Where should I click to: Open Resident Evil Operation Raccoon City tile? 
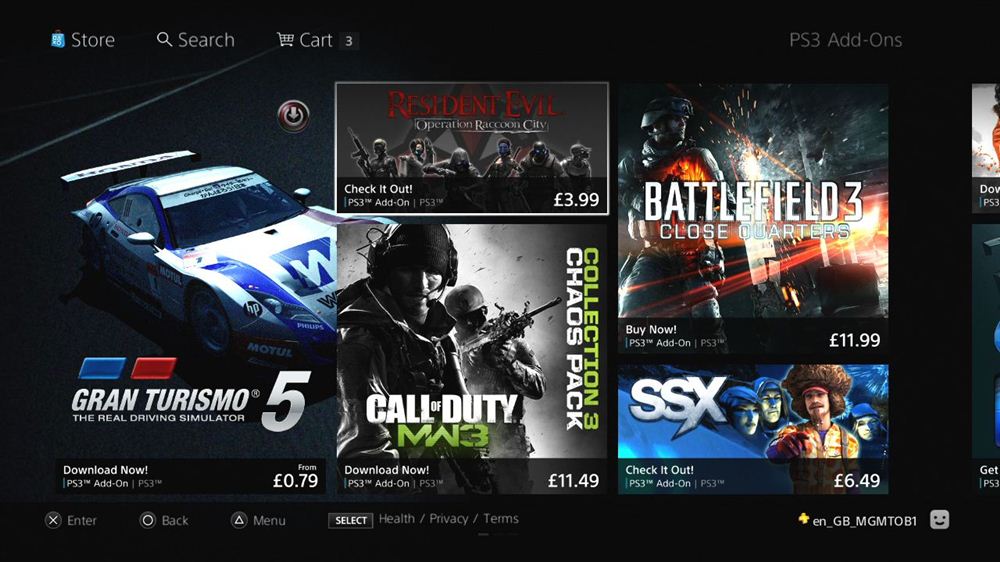pos(472,149)
